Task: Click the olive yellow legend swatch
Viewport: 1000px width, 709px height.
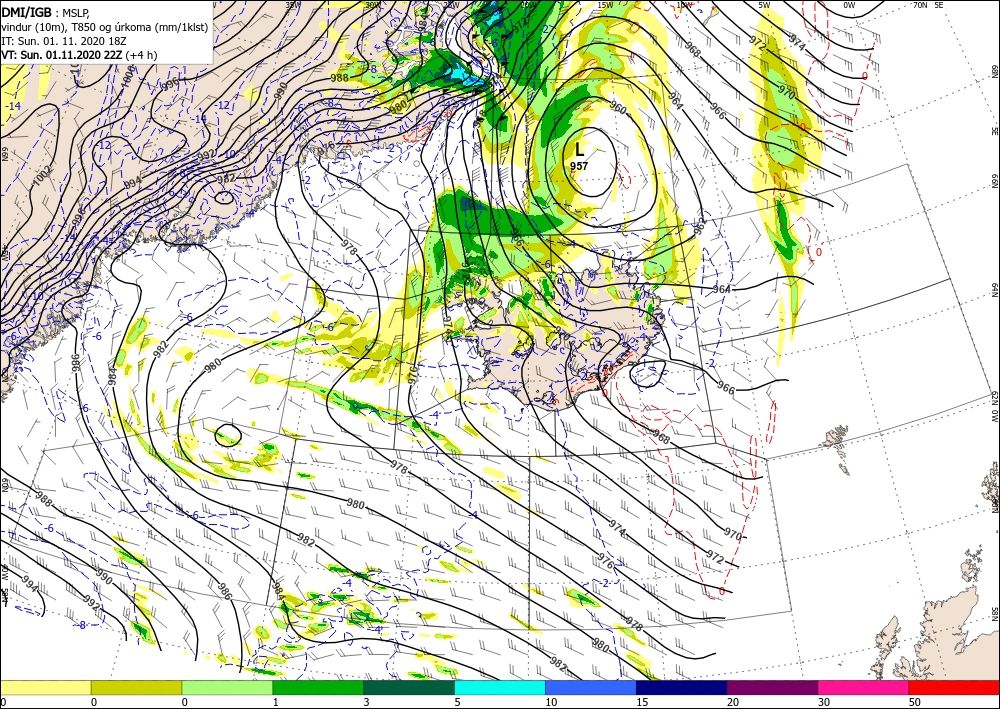Action: [136, 687]
